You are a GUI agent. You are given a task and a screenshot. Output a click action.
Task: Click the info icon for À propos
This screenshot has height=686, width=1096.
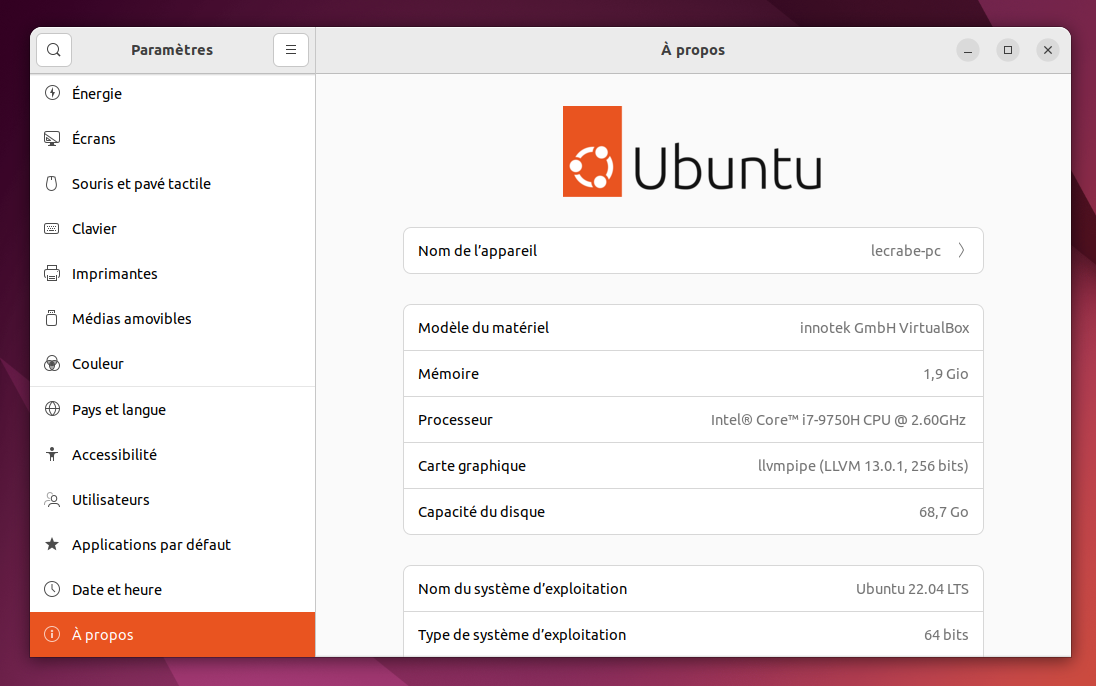(52, 634)
